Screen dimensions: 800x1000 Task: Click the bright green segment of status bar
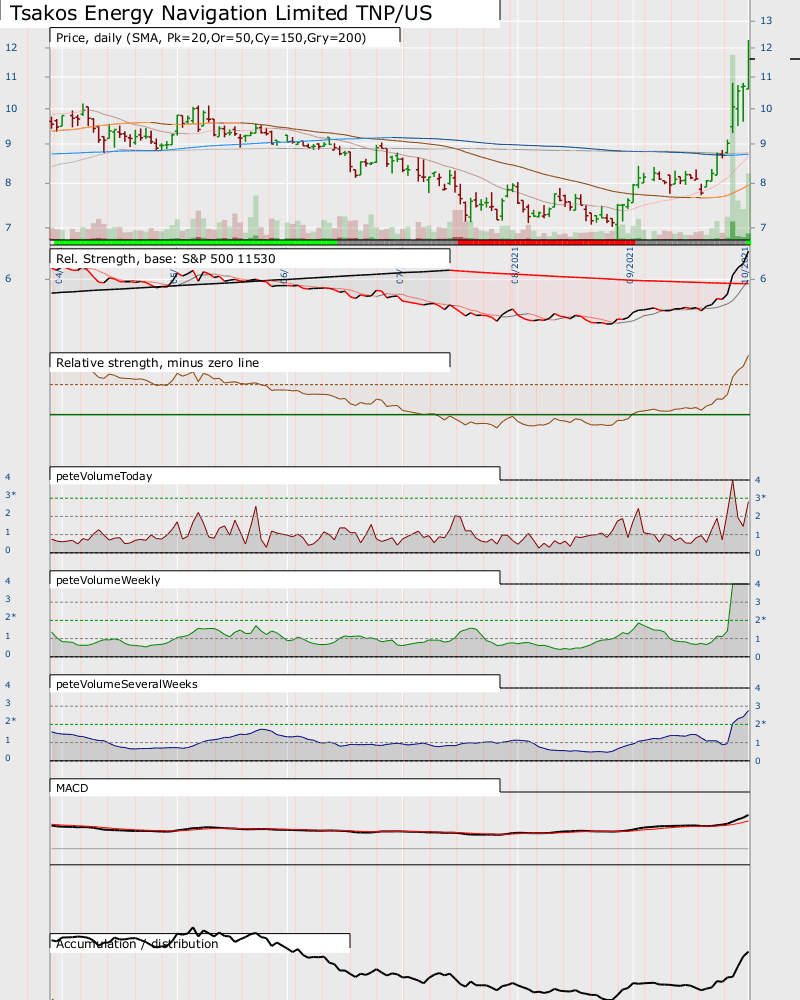coord(194,242)
